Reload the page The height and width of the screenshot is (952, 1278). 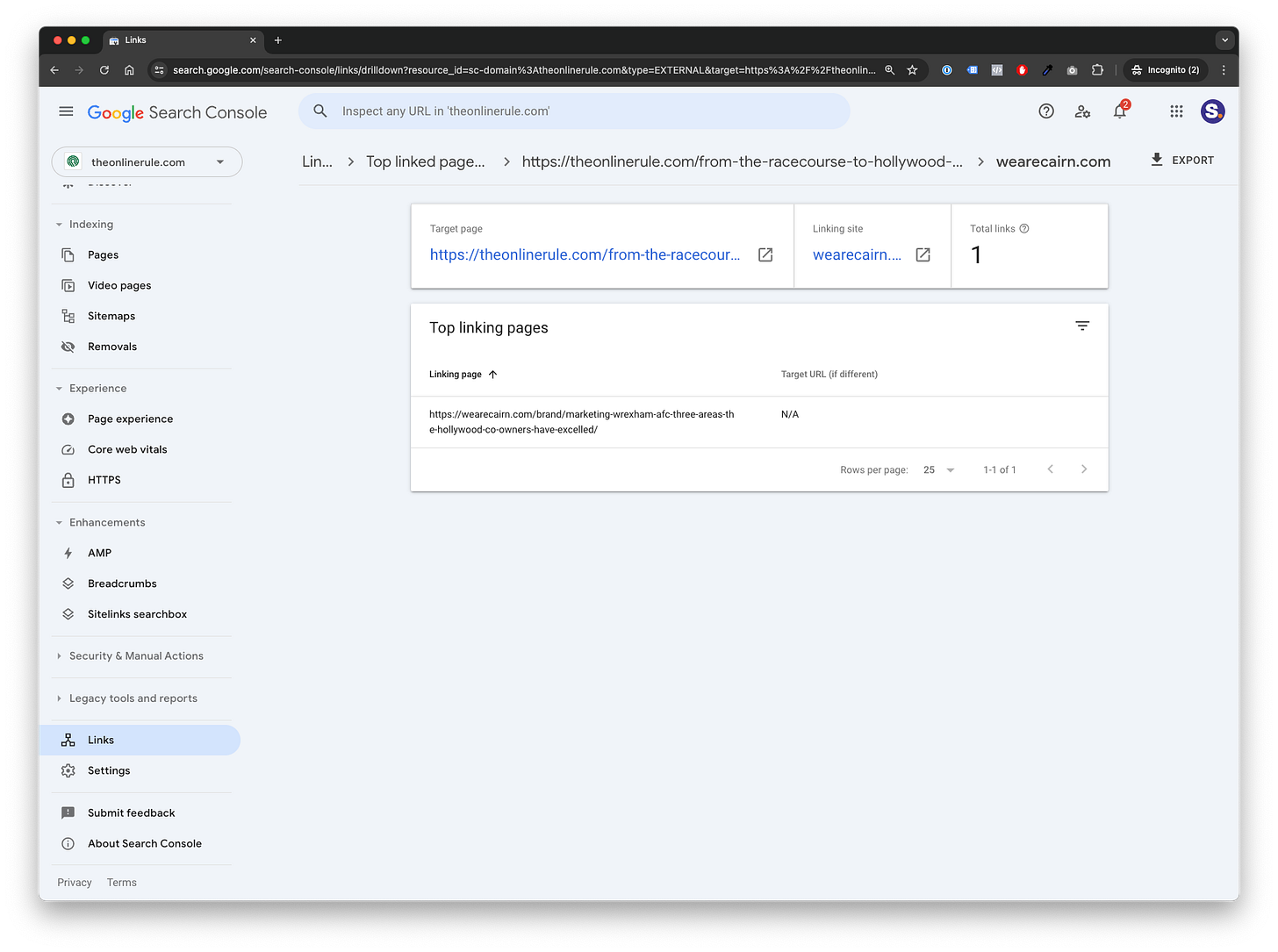point(104,70)
